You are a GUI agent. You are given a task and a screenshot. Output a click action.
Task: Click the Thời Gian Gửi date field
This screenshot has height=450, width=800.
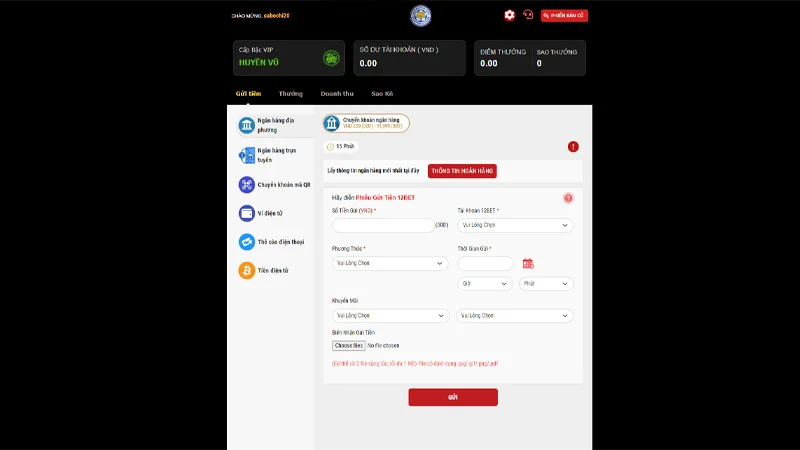pyautogui.click(x=485, y=263)
